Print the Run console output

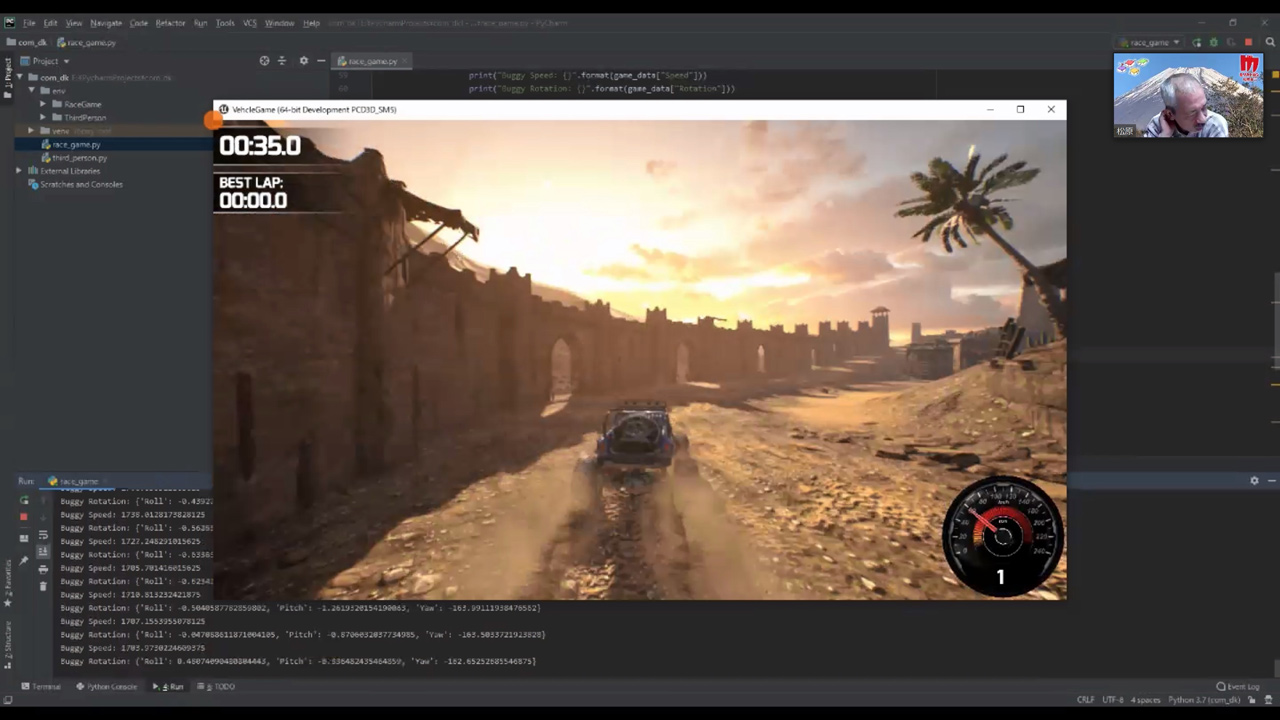[x=43, y=569]
